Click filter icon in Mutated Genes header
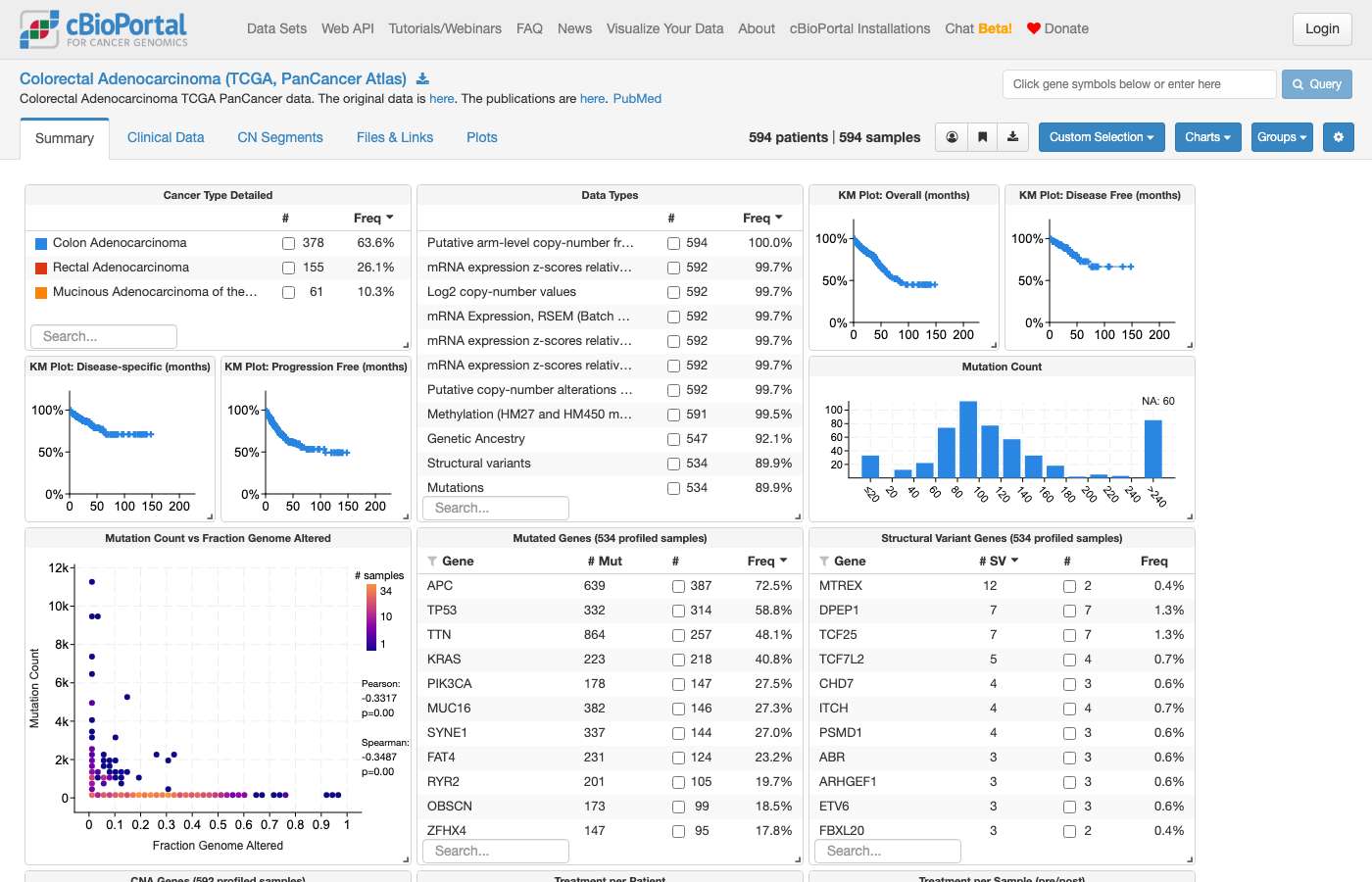This screenshot has width=1372, height=882. [432, 562]
